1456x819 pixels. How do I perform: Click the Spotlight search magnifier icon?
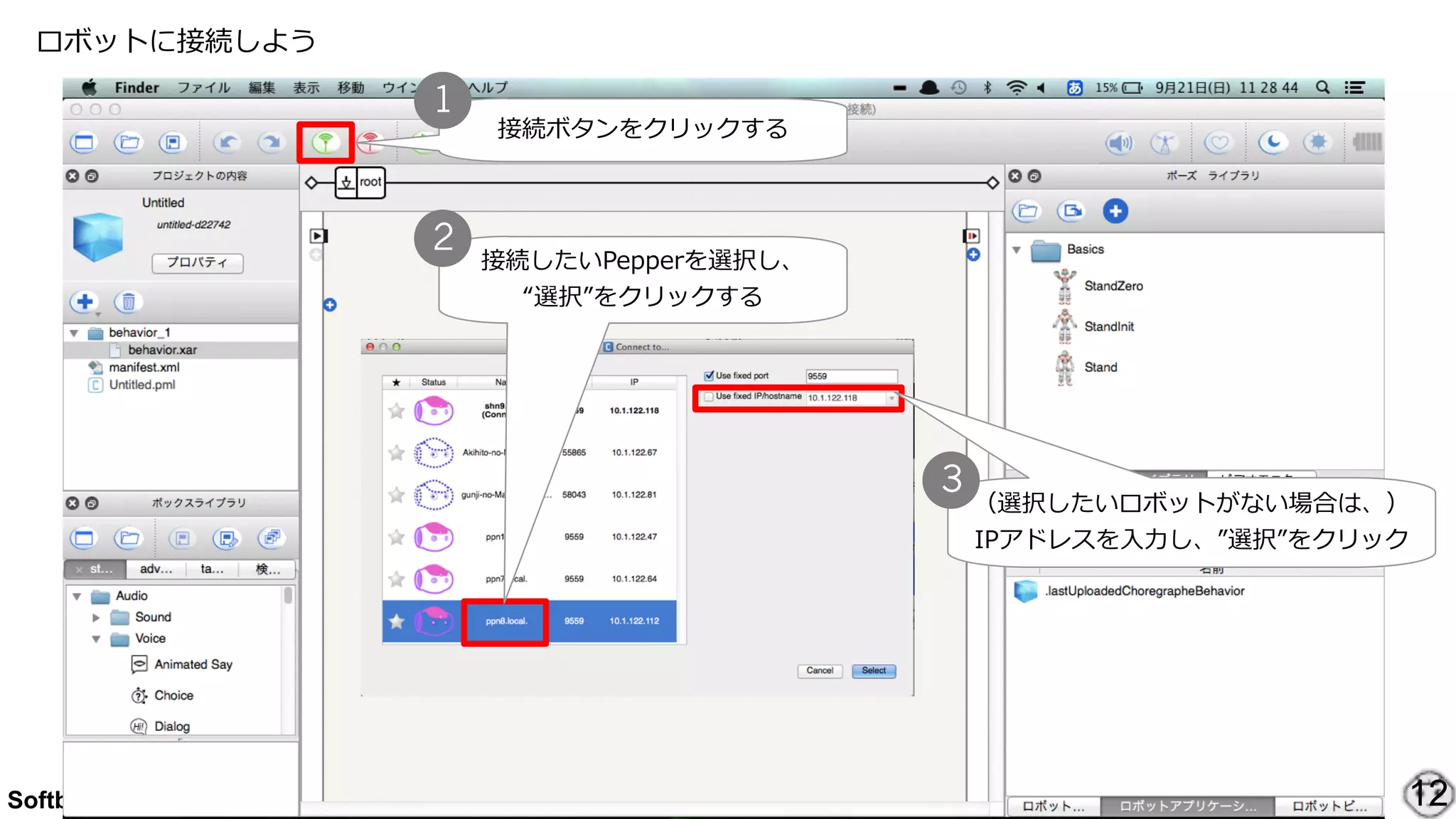(x=1322, y=87)
